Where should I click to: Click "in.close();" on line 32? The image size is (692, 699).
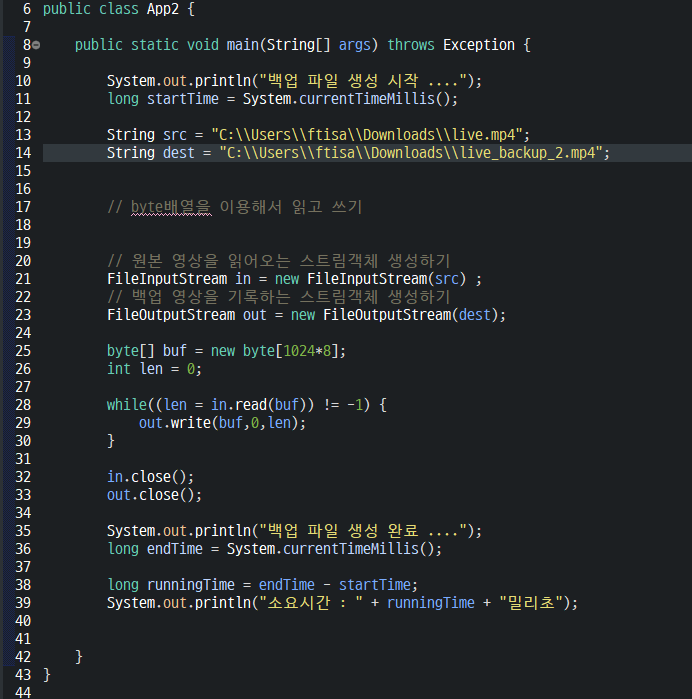tap(150, 477)
